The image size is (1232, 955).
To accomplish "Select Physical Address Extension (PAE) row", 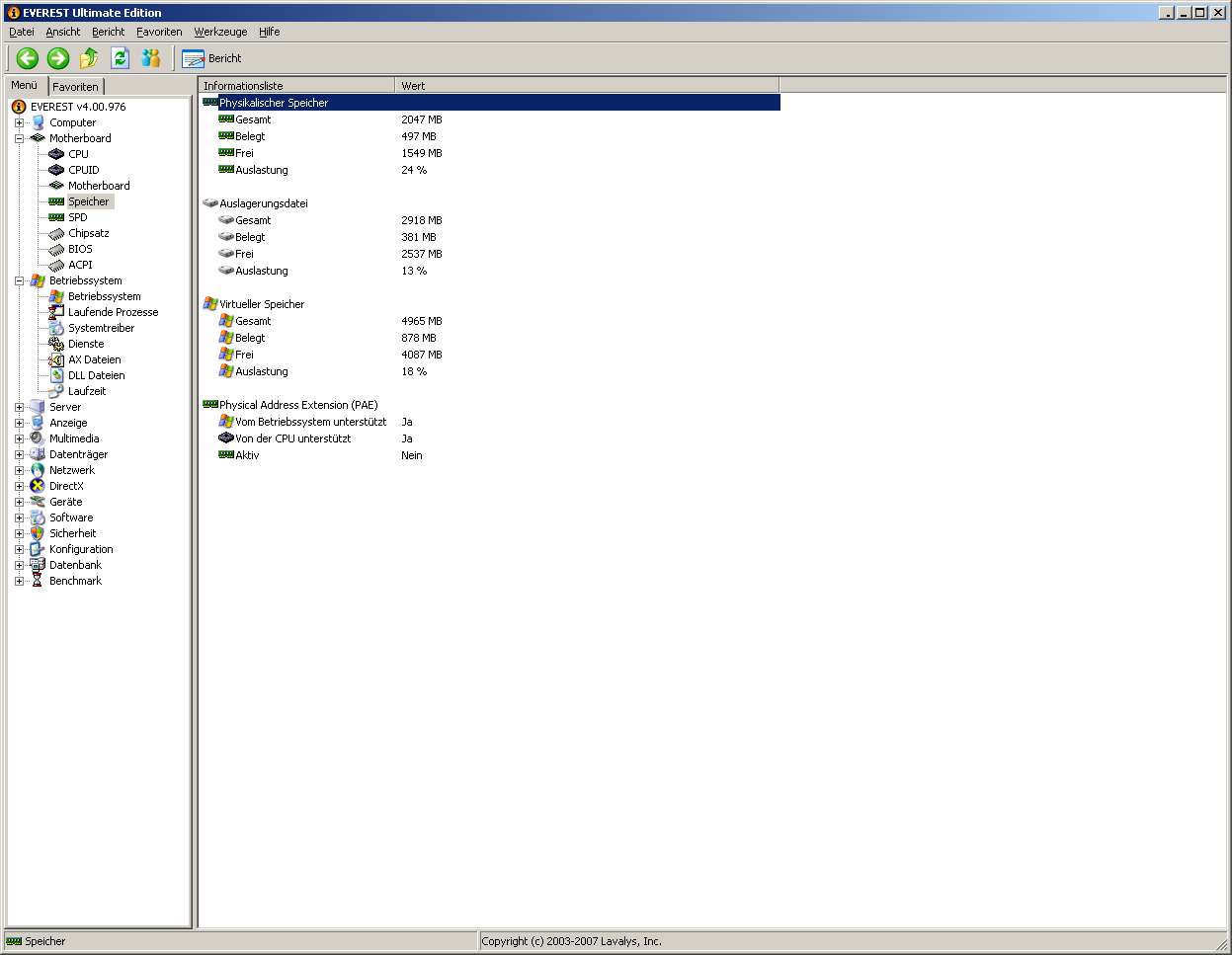I will click(x=298, y=405).
